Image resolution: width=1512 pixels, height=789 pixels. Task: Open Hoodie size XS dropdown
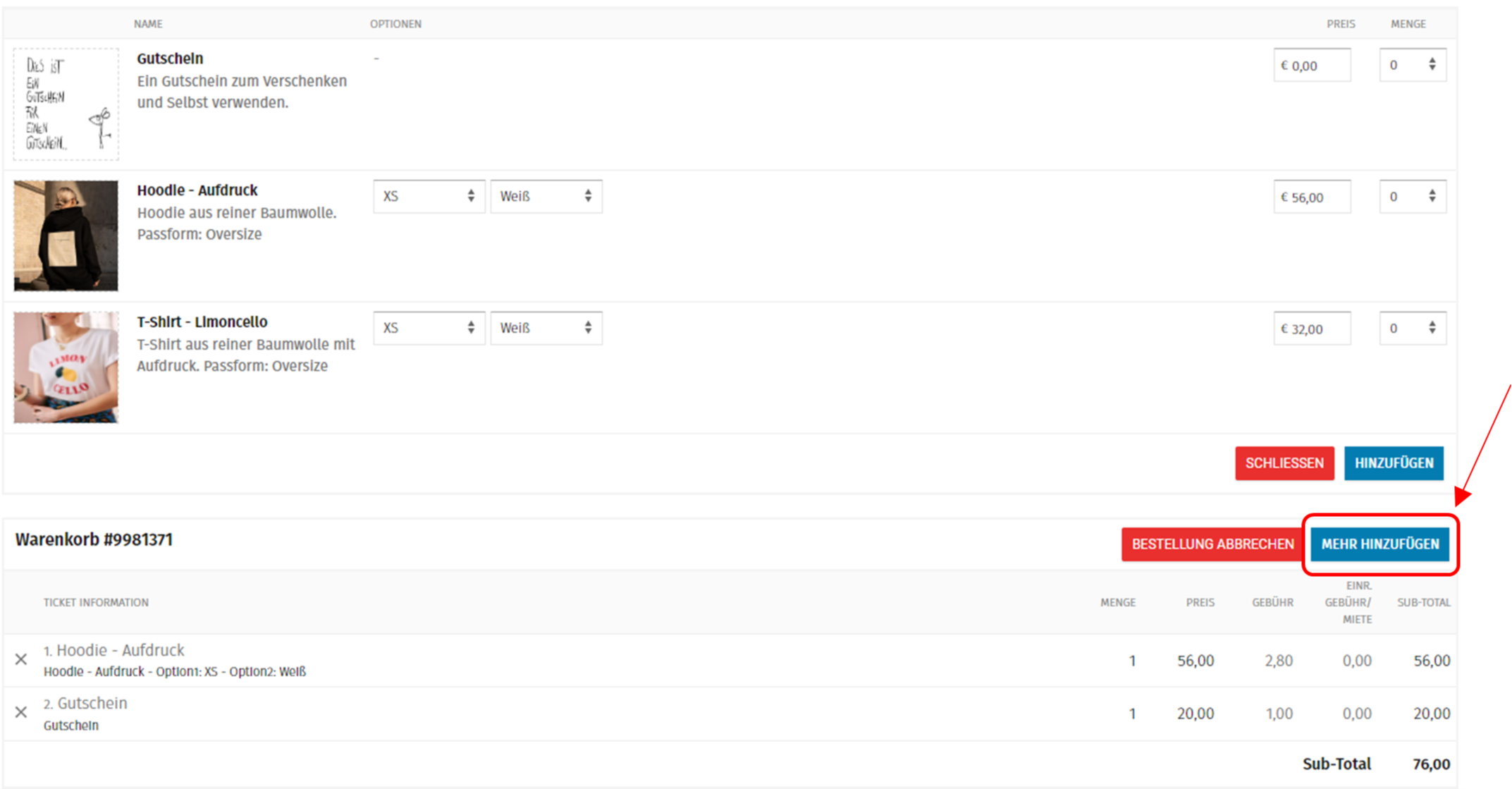click(429, 196)
